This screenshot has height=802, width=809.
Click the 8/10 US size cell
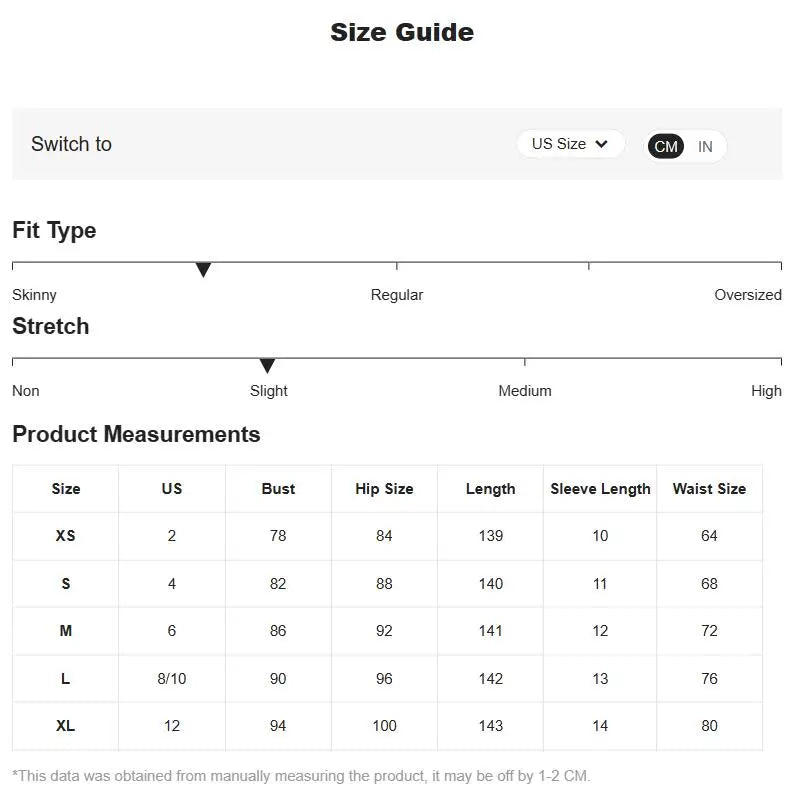tap(172, 679)
